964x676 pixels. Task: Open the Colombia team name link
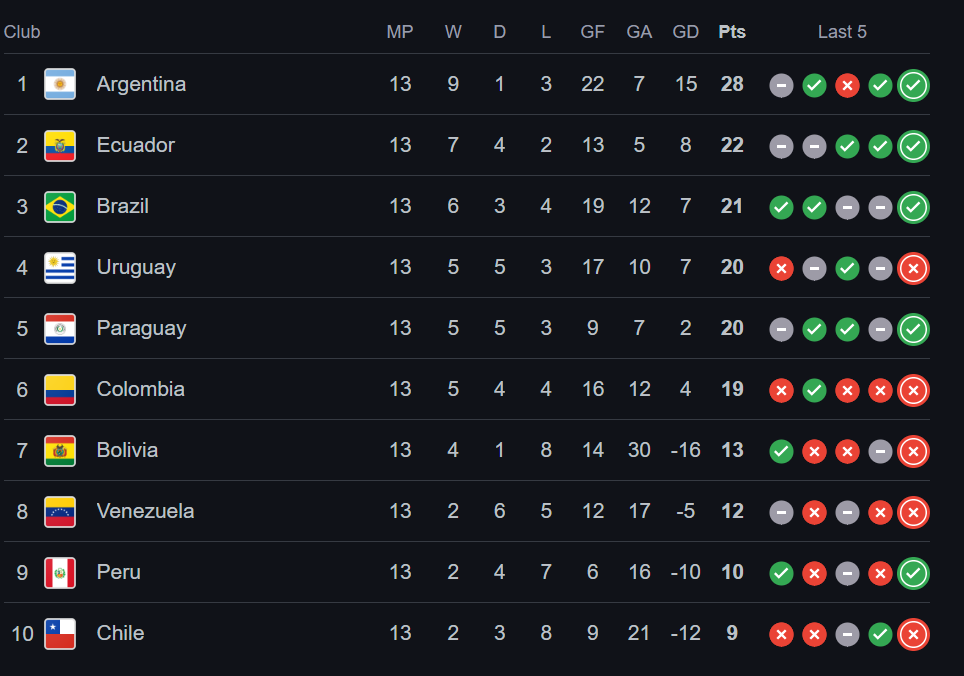[140, 389]
